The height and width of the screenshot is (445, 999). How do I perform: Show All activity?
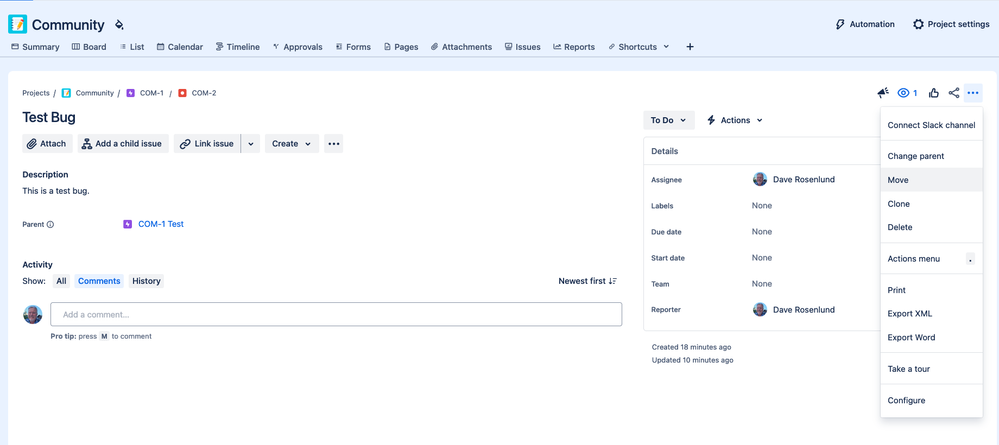pyautogui.click(x=61, y=281)
